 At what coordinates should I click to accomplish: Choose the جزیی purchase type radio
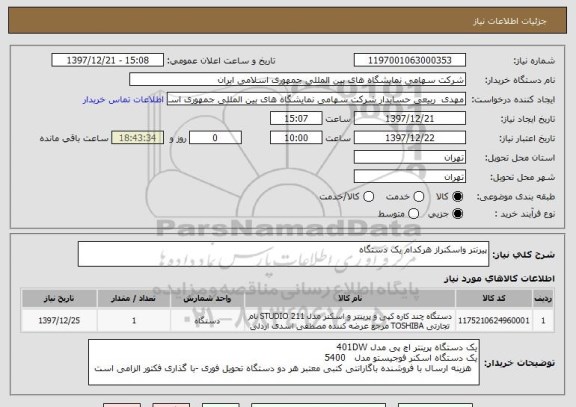point(457,213)
